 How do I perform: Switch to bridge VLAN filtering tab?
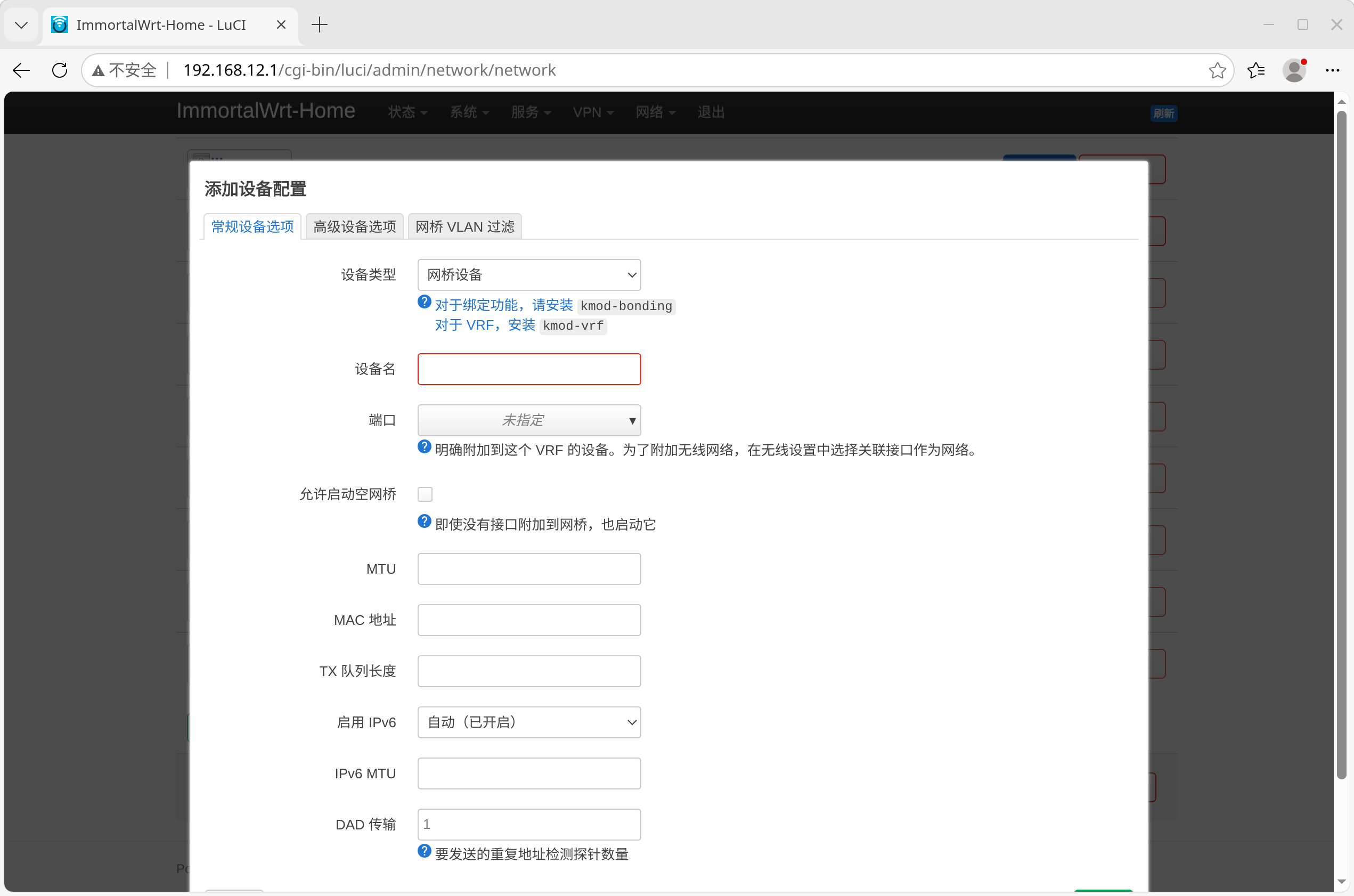[x=464, y=227]
